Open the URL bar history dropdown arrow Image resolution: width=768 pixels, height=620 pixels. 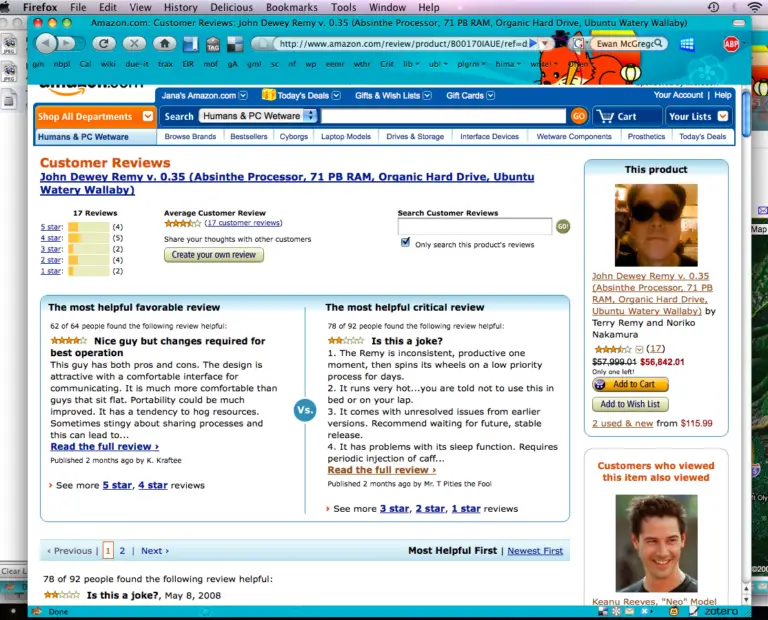(x=545, y=44)
